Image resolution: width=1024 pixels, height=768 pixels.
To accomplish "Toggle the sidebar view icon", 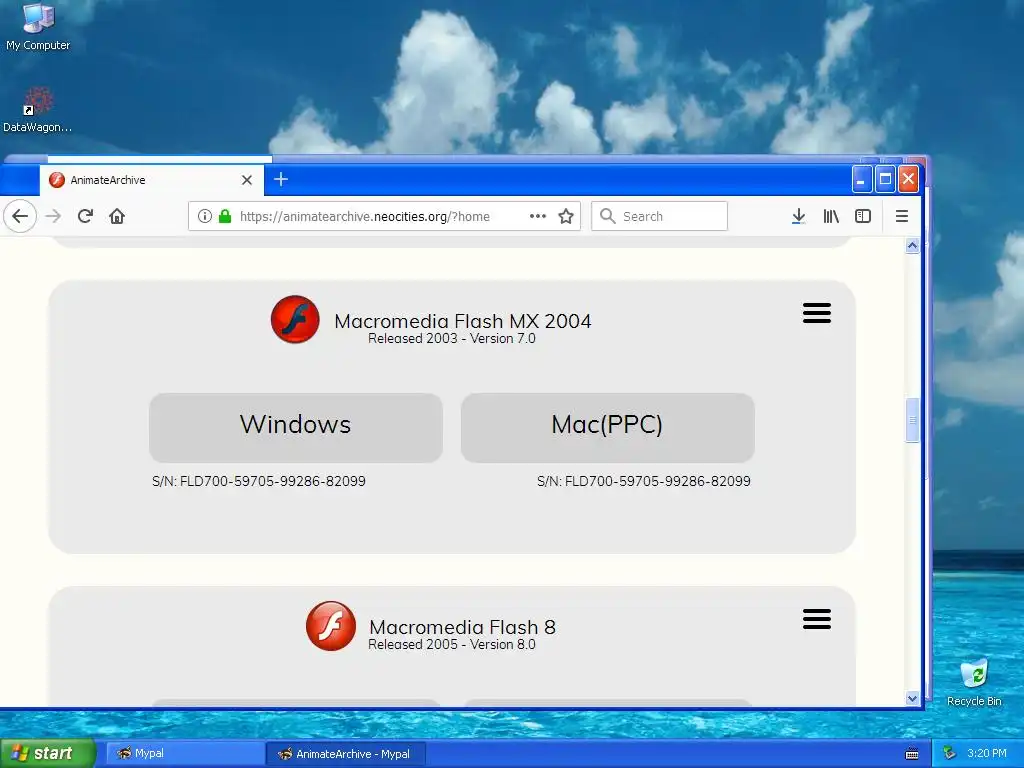I will (x=863, y=216).
